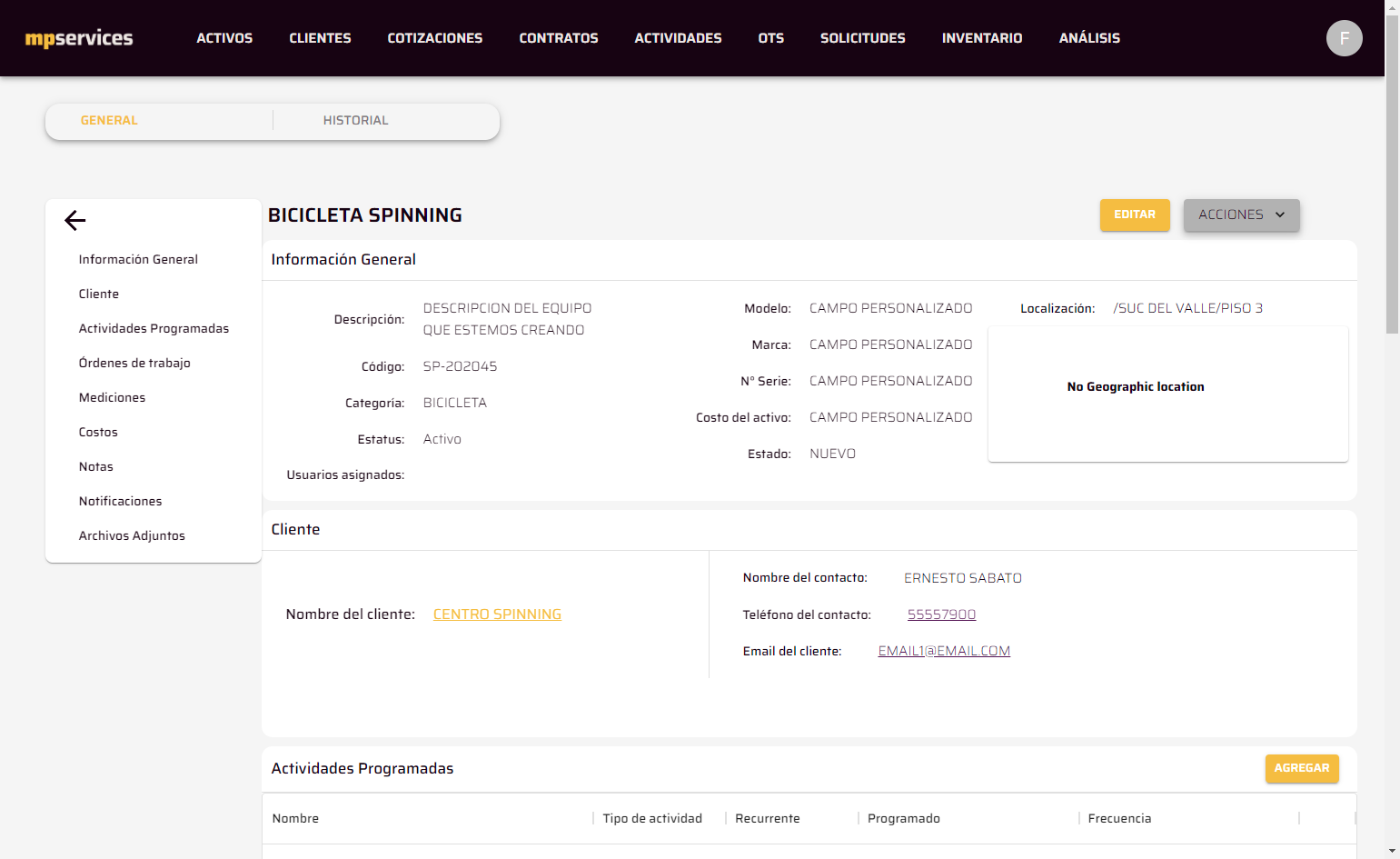Click the Estatus value Activo

442,439
